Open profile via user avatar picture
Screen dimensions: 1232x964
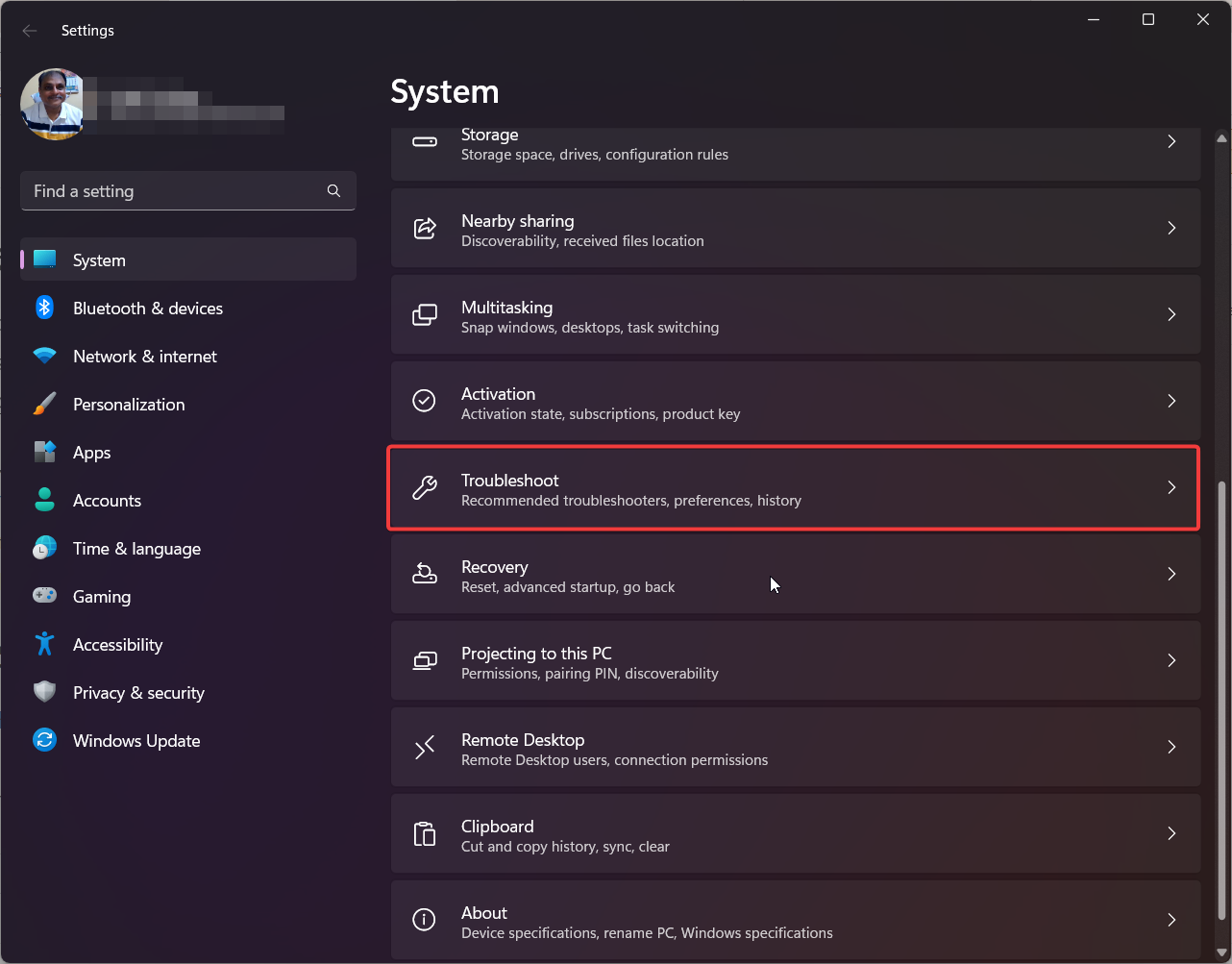54,104
